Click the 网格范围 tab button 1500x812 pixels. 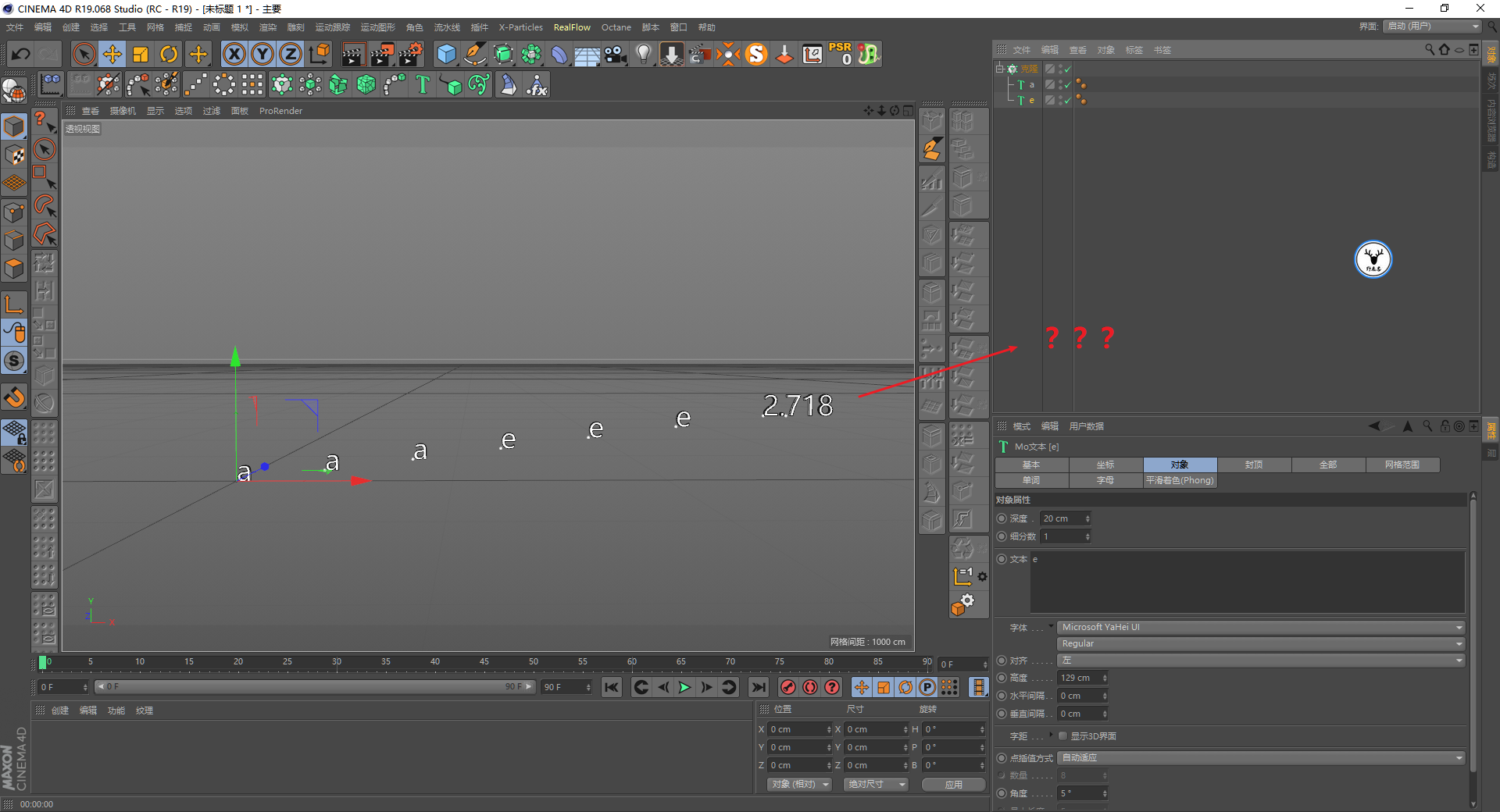pos(1402,465)
